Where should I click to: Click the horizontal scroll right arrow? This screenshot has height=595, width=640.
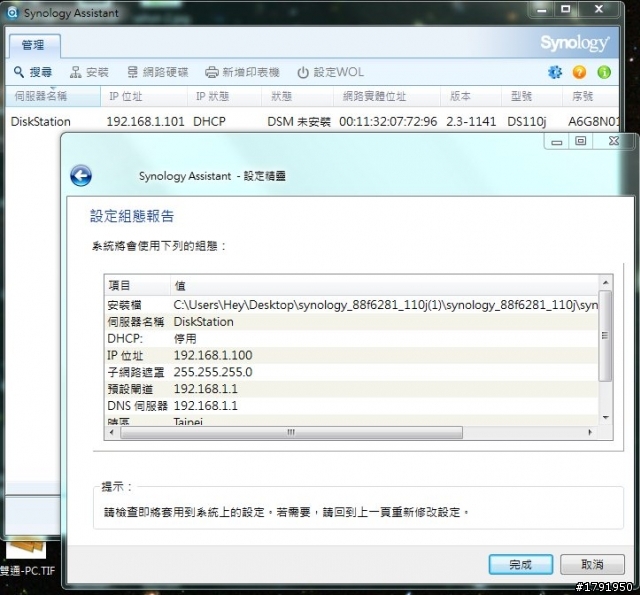tap(590, 432)
